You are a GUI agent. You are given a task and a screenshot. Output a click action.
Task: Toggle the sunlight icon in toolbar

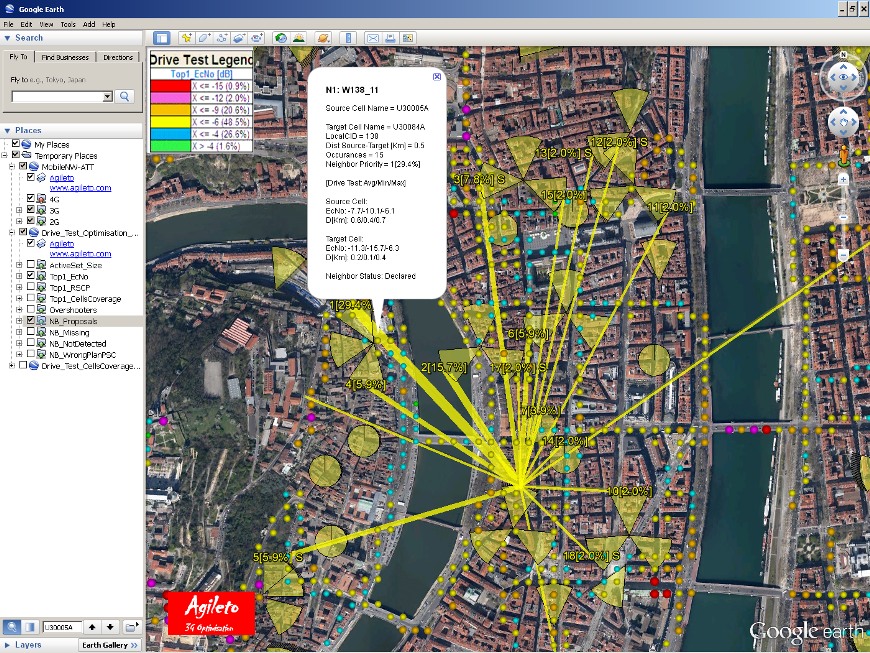pyautogui.click(x=299, y=38)
